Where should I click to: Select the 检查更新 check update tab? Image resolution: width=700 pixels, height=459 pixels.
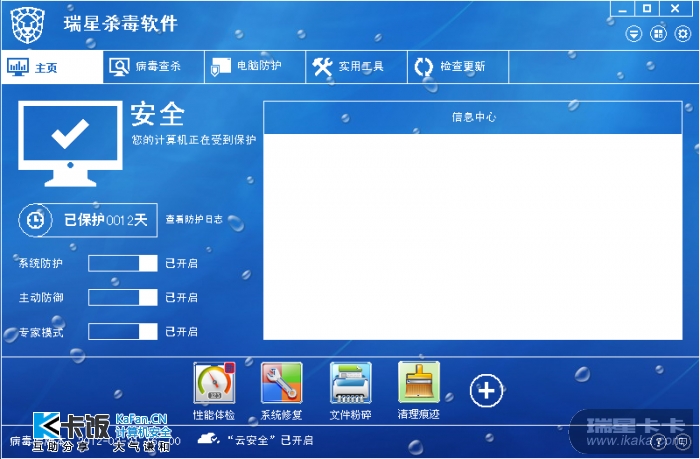click(x=458, y=67)
